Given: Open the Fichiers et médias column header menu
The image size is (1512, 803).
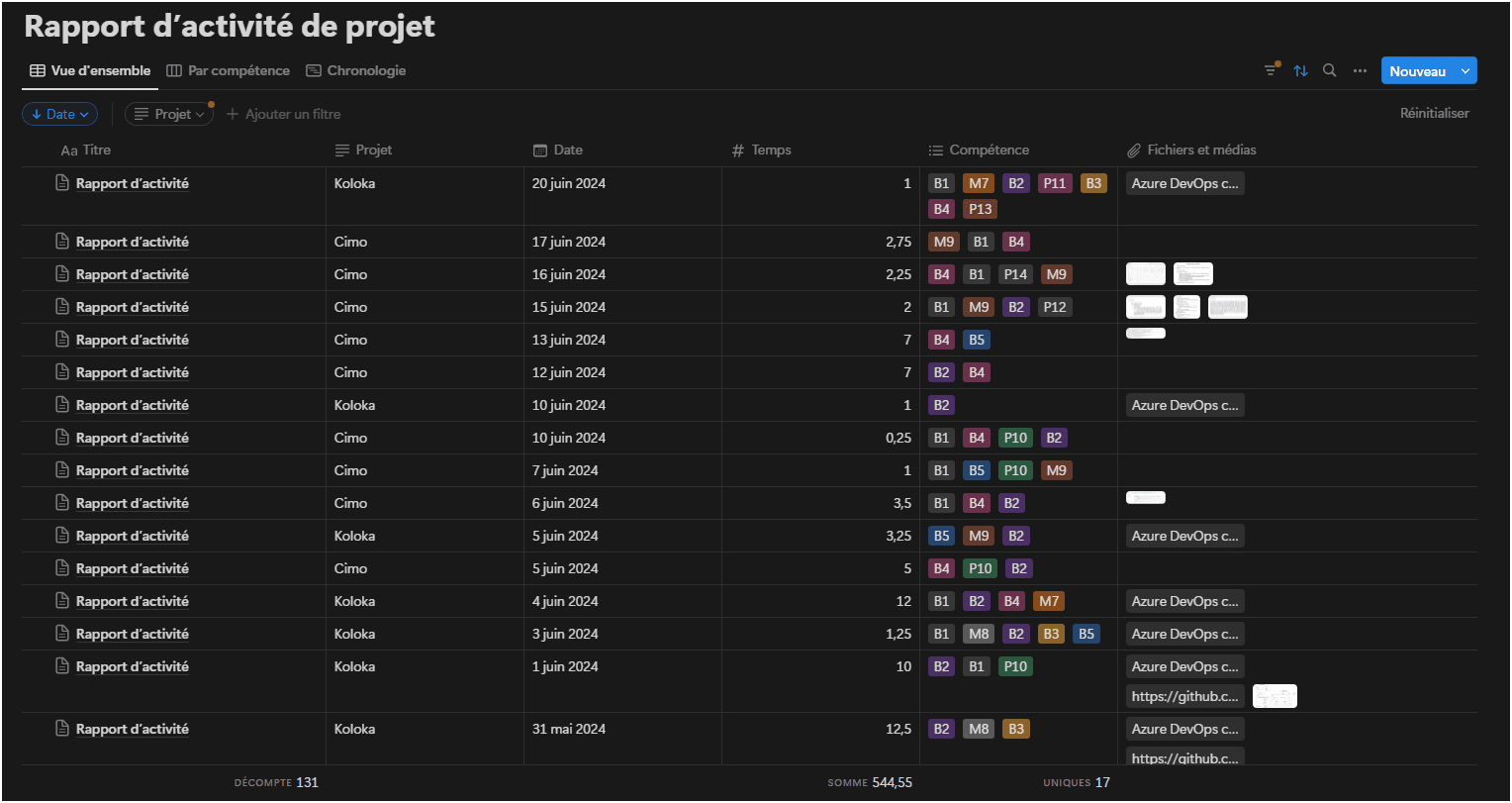Looking at the screenshot, I should point(1191,151).
